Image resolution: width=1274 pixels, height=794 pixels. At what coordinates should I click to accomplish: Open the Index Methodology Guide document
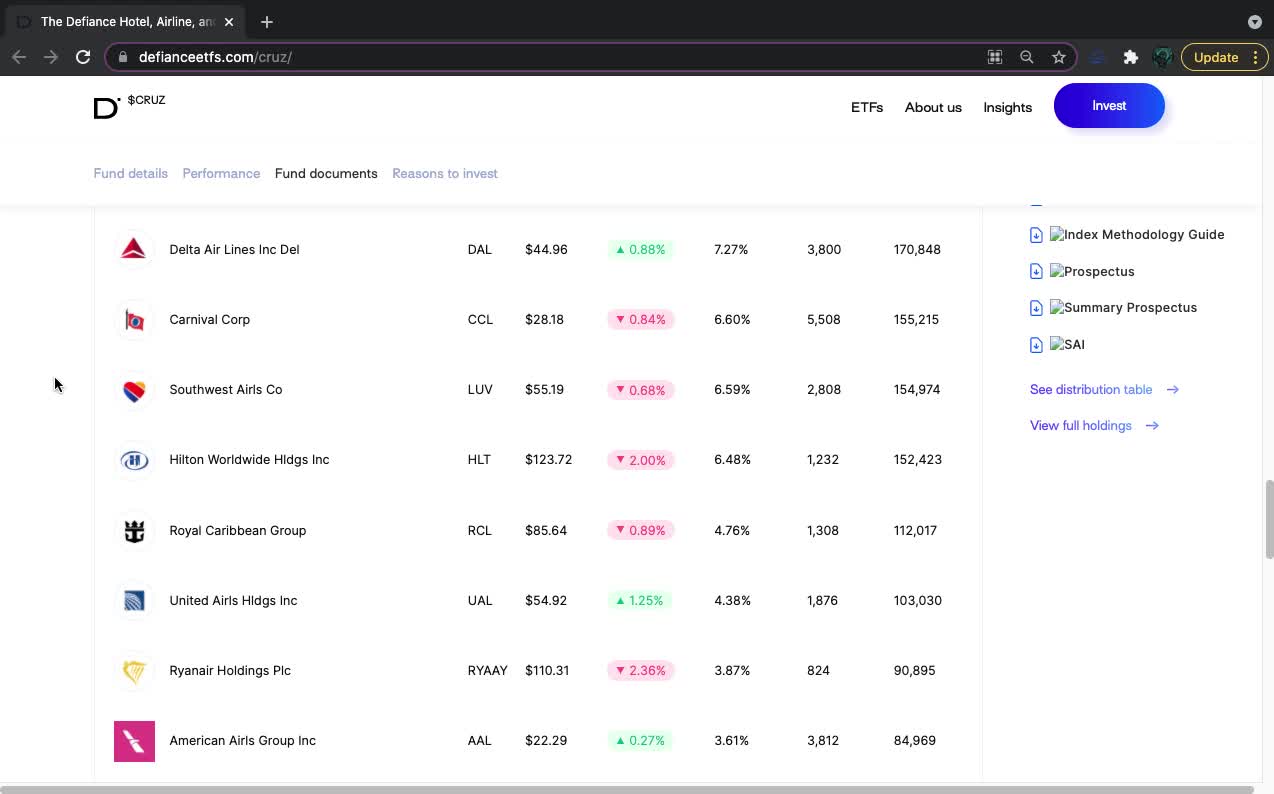point(1137,235)
